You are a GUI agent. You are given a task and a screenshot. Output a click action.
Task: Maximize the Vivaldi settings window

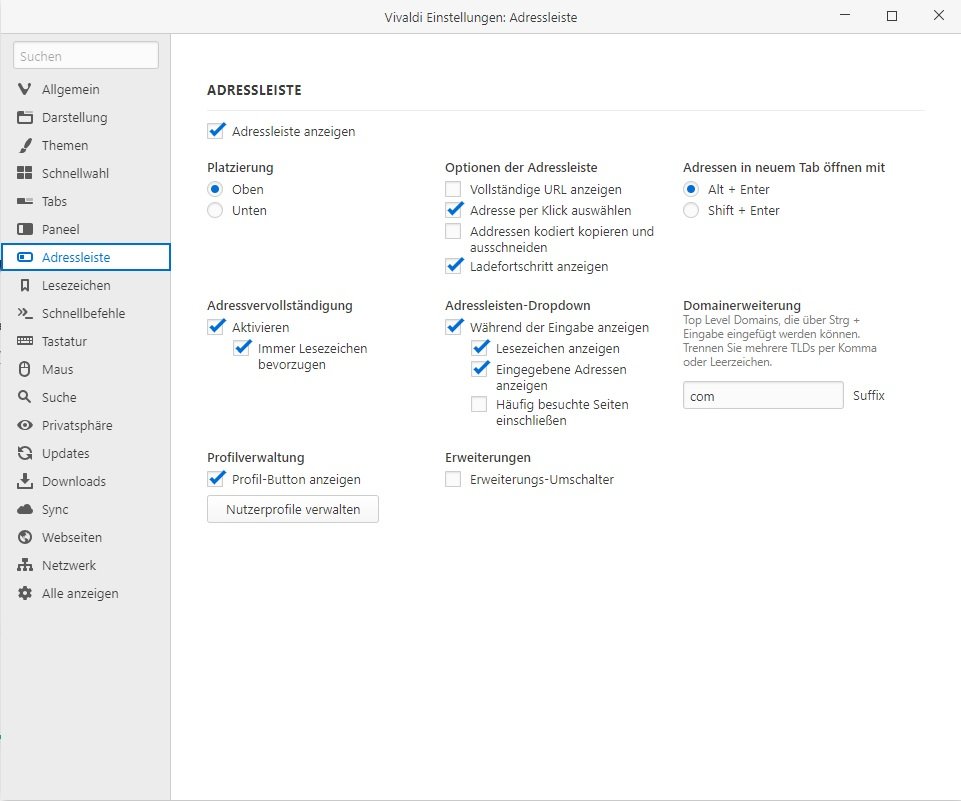(892, 16)
